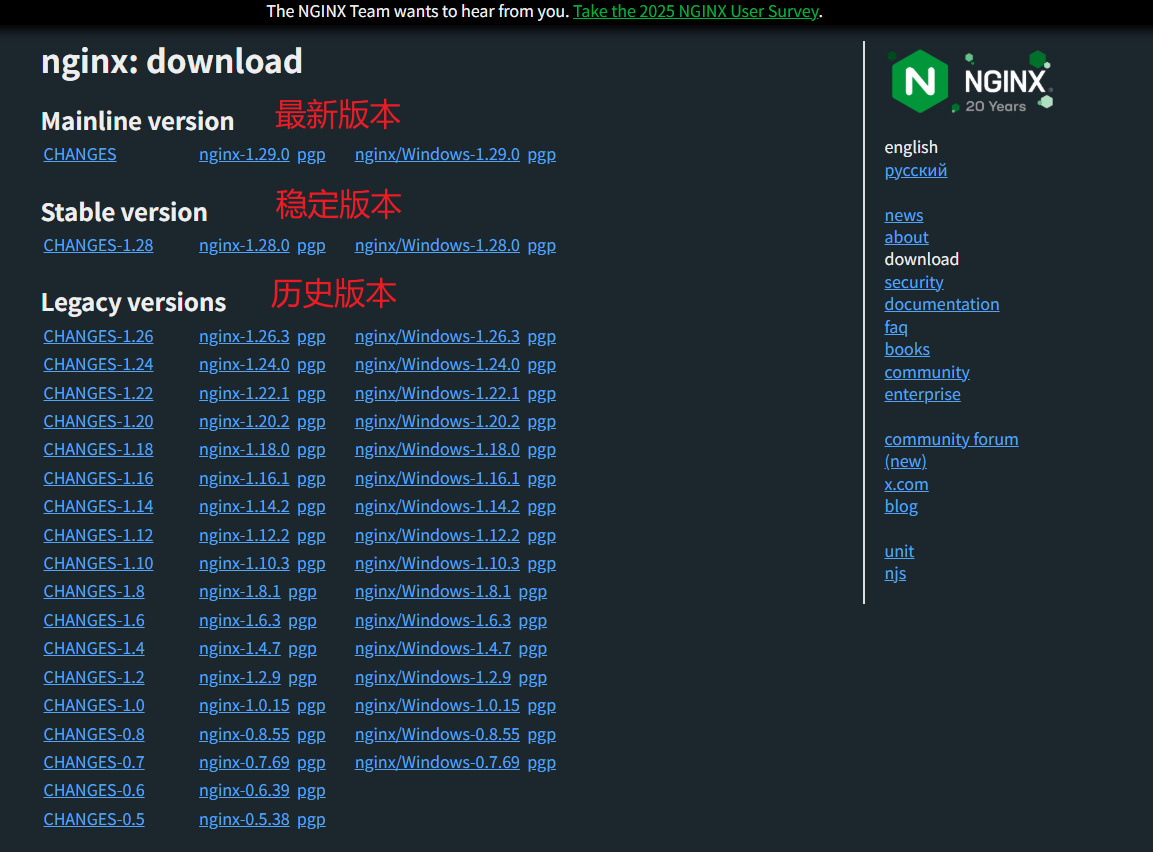
Task: Download nginx/Windows-1.24.0 legacy build
Action: click(437, 364)
